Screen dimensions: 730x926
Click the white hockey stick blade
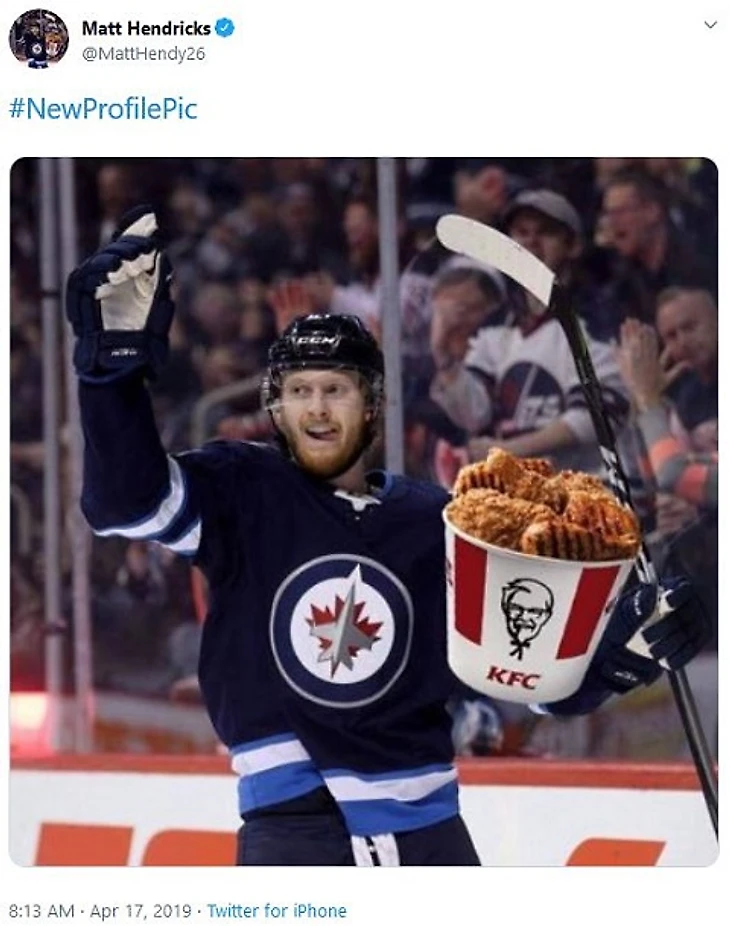[x=495, y=257]
